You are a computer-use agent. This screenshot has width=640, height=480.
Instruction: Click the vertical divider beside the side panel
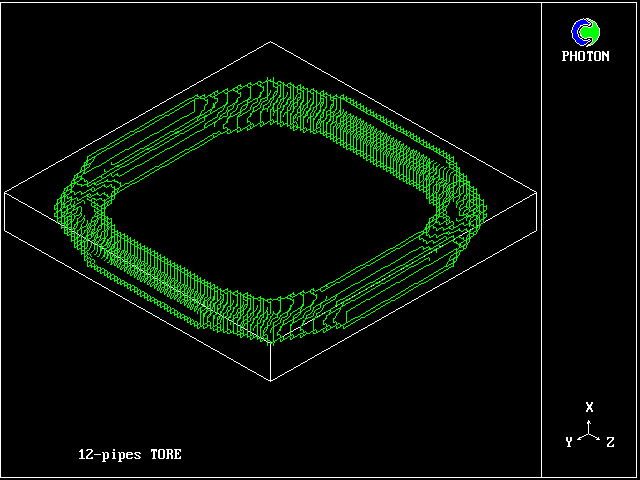coord(542,240)
